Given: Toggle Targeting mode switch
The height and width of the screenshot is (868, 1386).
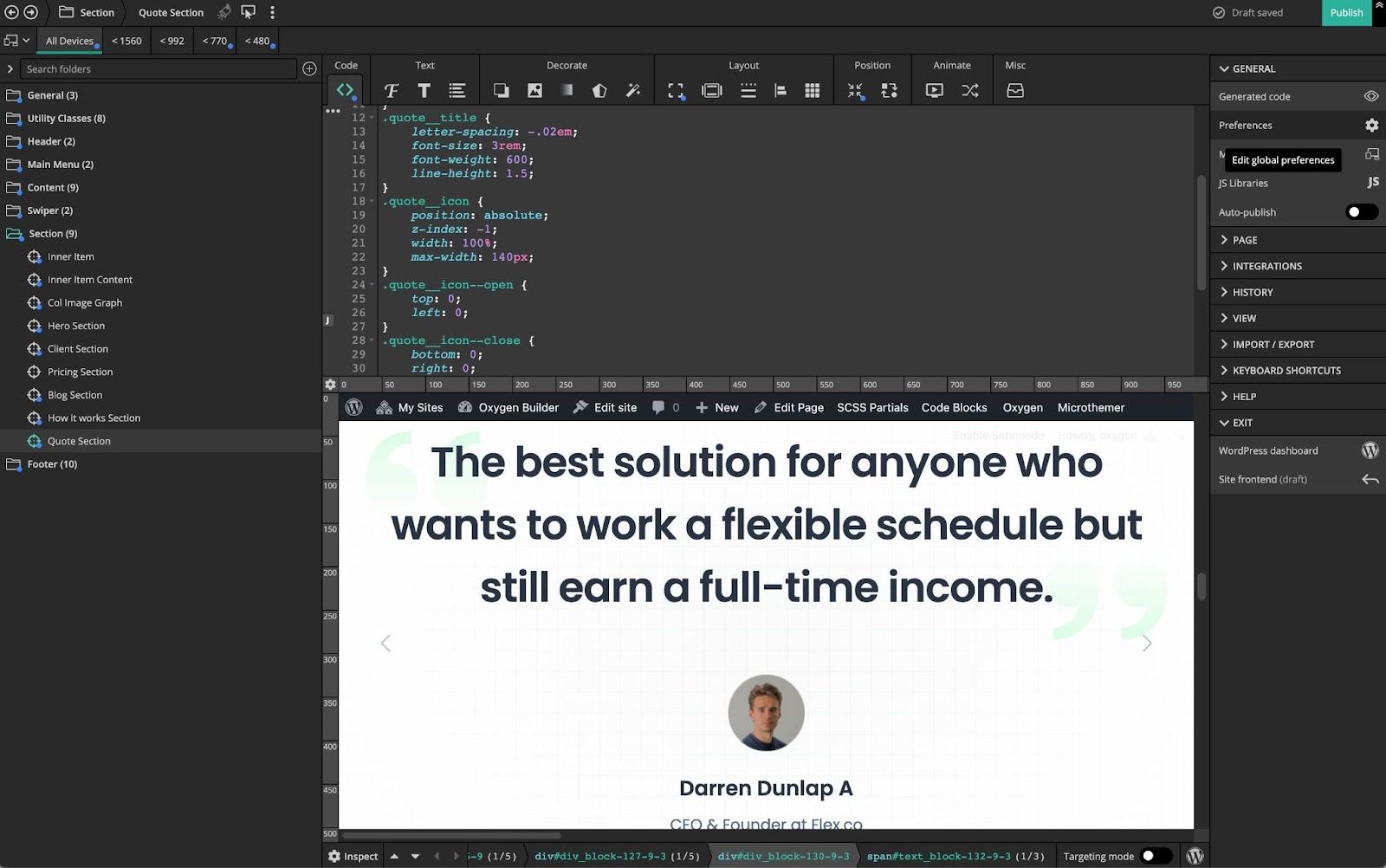Looking at the screenshot, I should click(x=1156, y=856).
